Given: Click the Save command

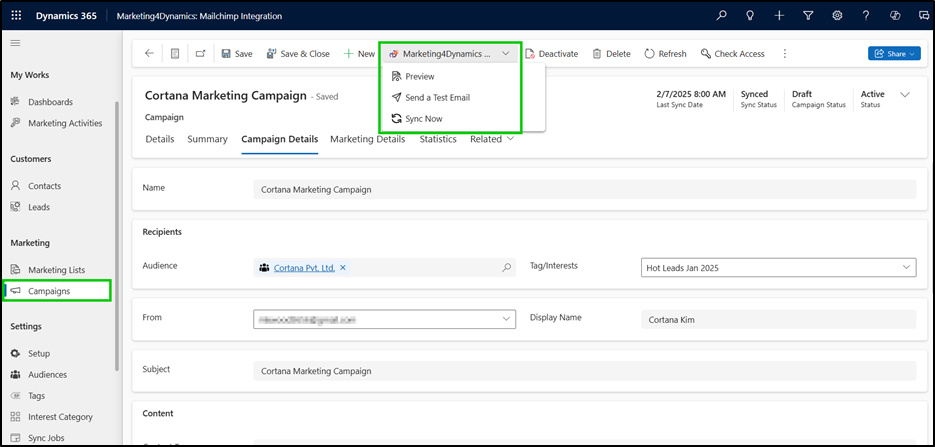Looking at the screenshot, I should 237,54.
